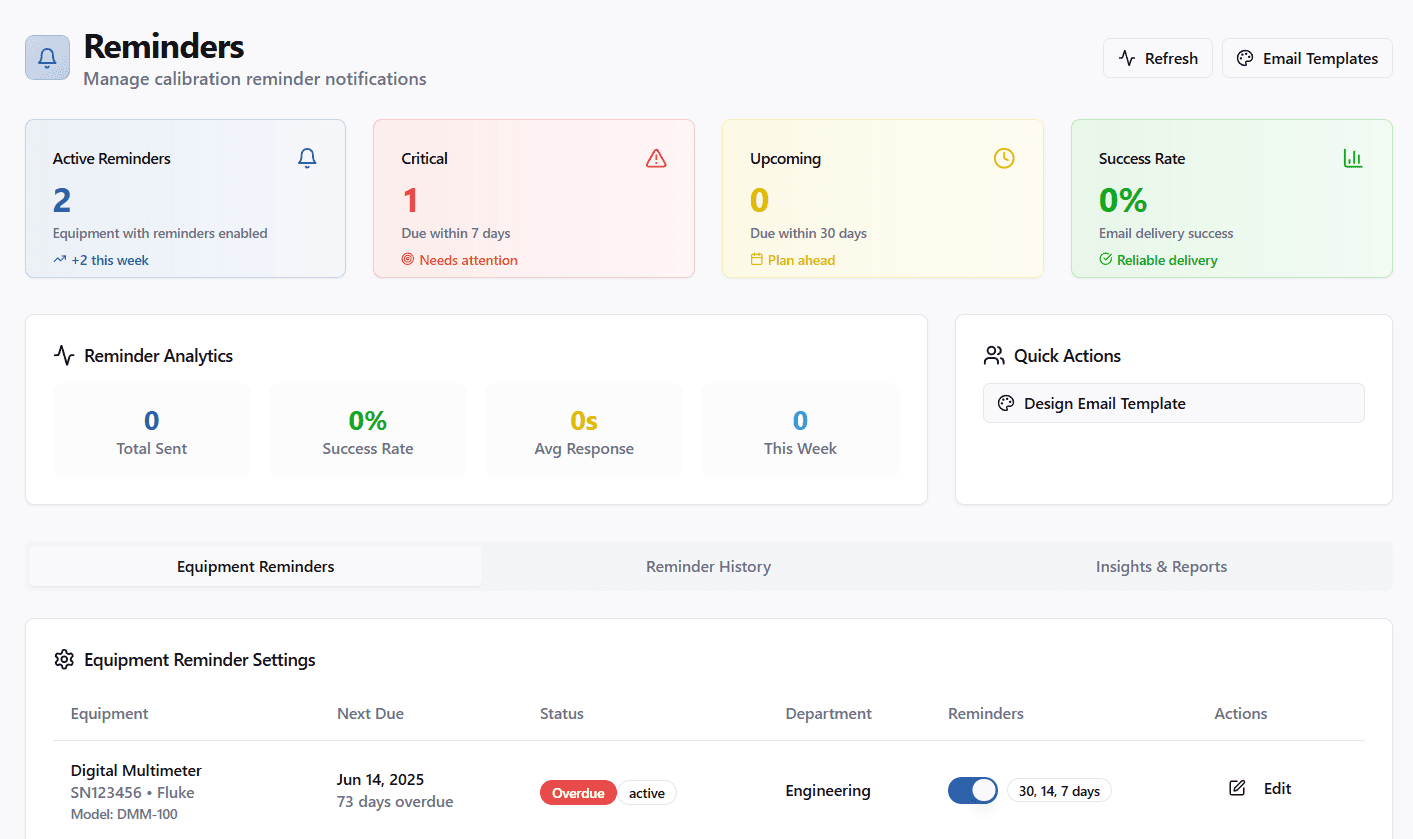Click the warning triangle icon in Critical card
1413x839 pixels.
point(656,158)
